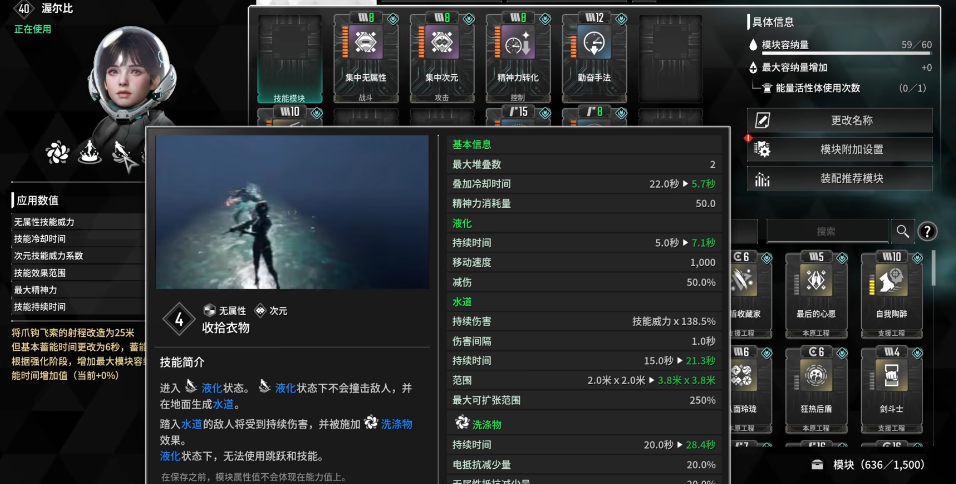Image resolution: width=956 pixels, height=484 pixels.
Task: Pick the 剑斗士 module from inventory
Action: click(x=891, y=390)
